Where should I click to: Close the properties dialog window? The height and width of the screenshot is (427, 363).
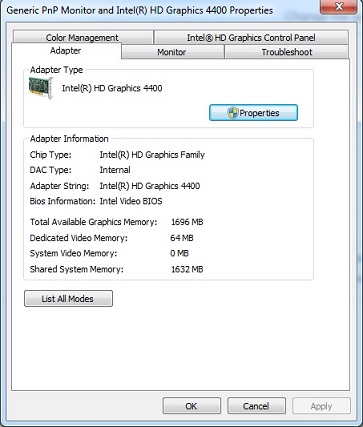339,6
